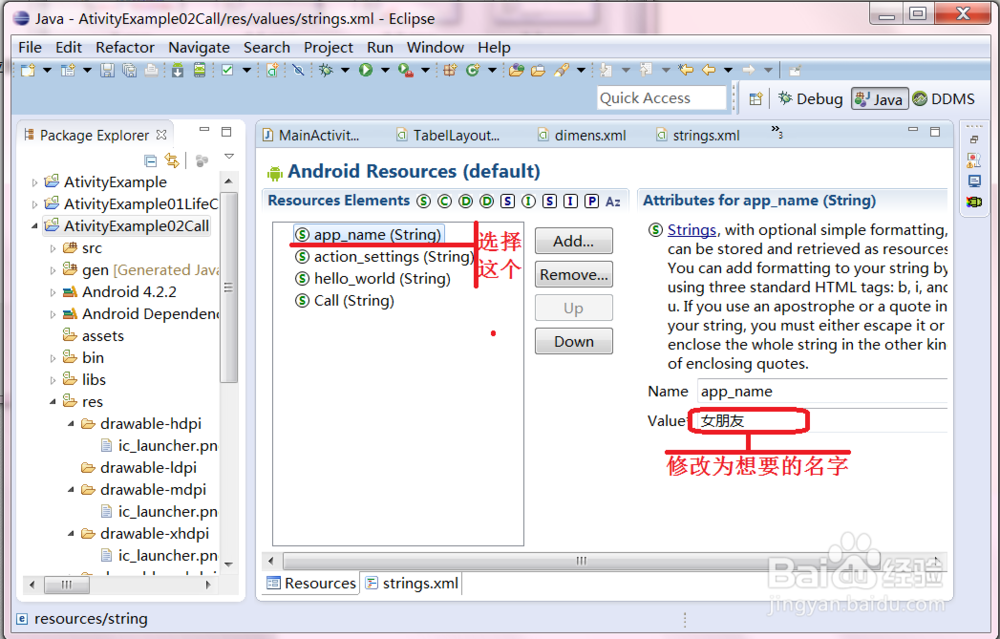The image size is (1000, 639).
Task: Open the Android Virtual Device Manager icon
Action: 200,70
